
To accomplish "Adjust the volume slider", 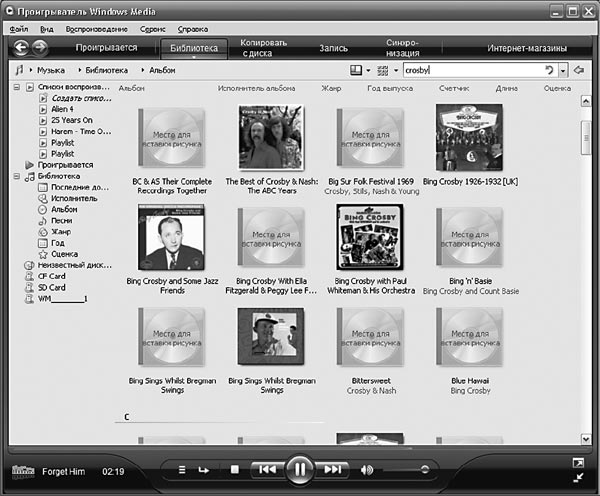I will click(x=406, y=470).
